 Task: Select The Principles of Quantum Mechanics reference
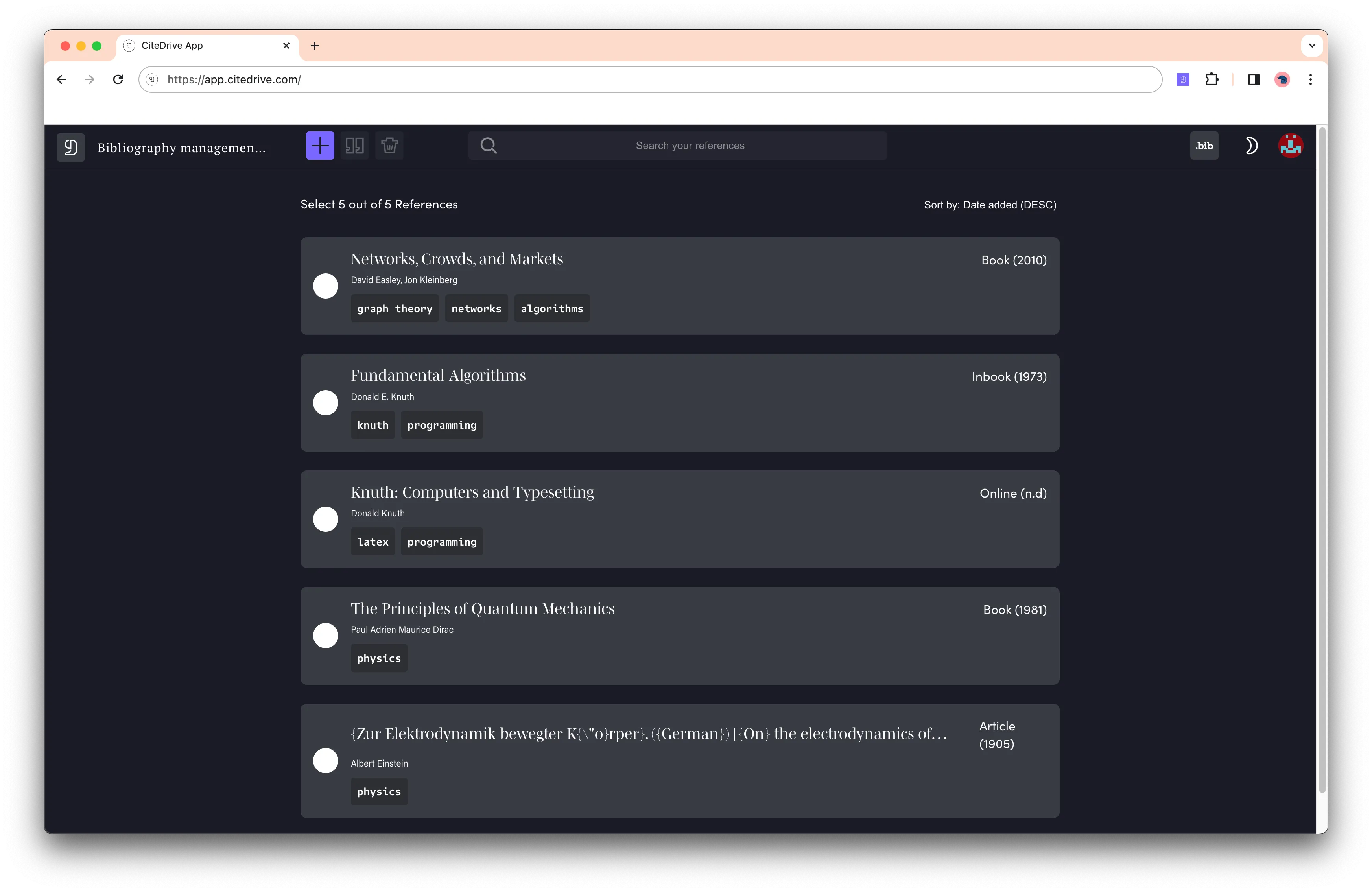pos(326,636)
